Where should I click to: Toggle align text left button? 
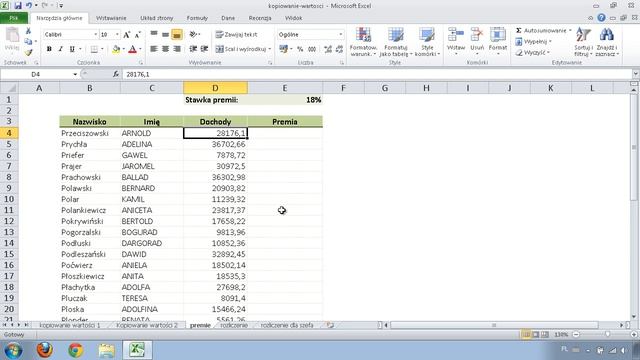(x=154, y=49)
